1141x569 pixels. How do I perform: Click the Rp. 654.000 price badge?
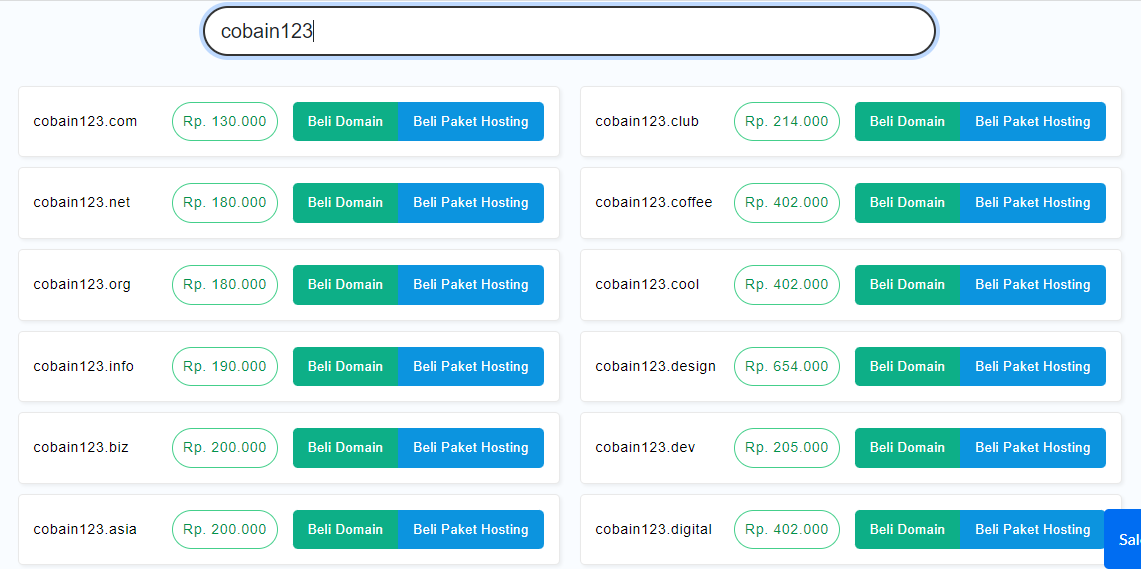point(787,366)
